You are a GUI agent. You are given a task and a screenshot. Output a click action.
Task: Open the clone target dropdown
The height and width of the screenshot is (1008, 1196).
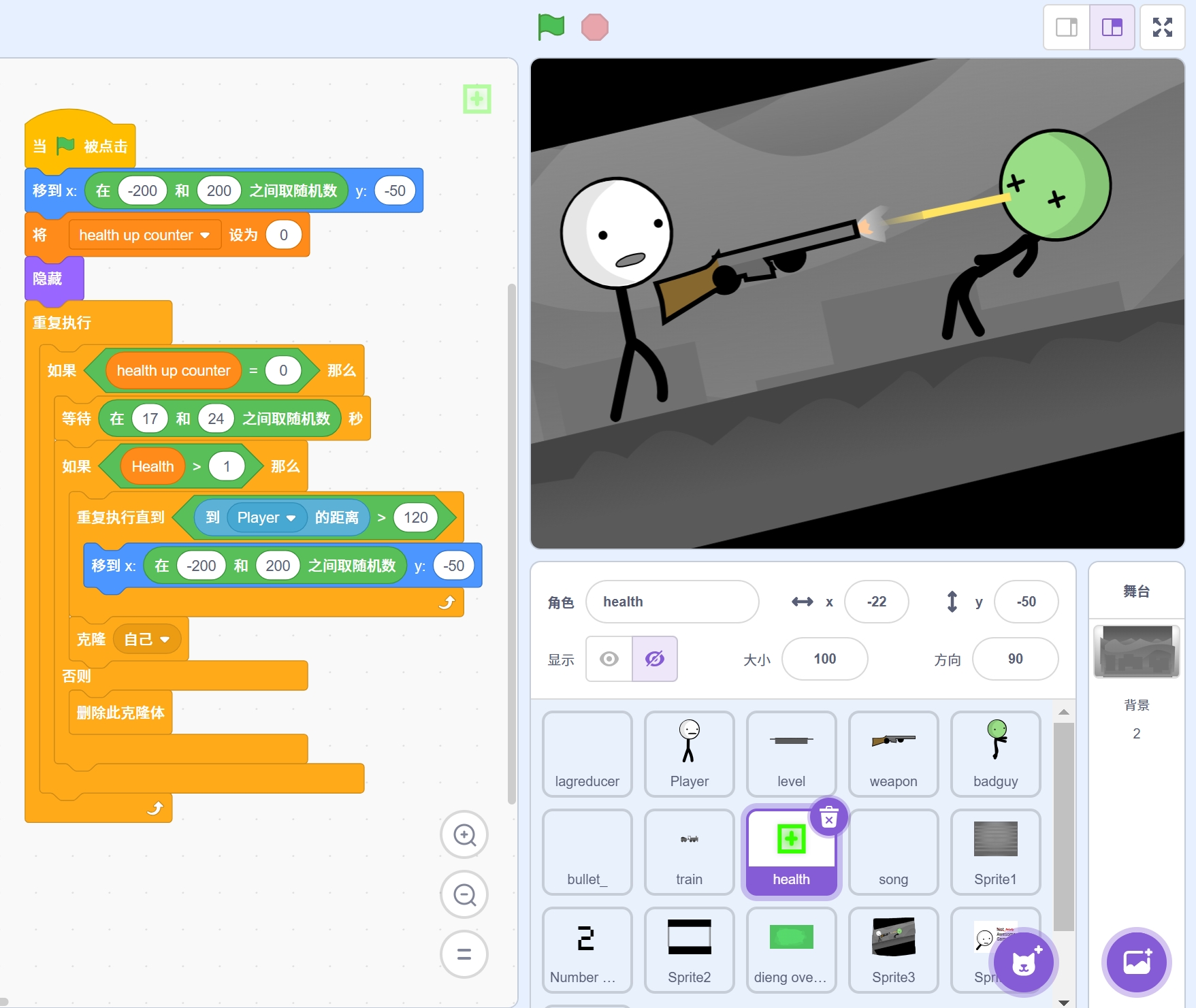tap(164, 640)
